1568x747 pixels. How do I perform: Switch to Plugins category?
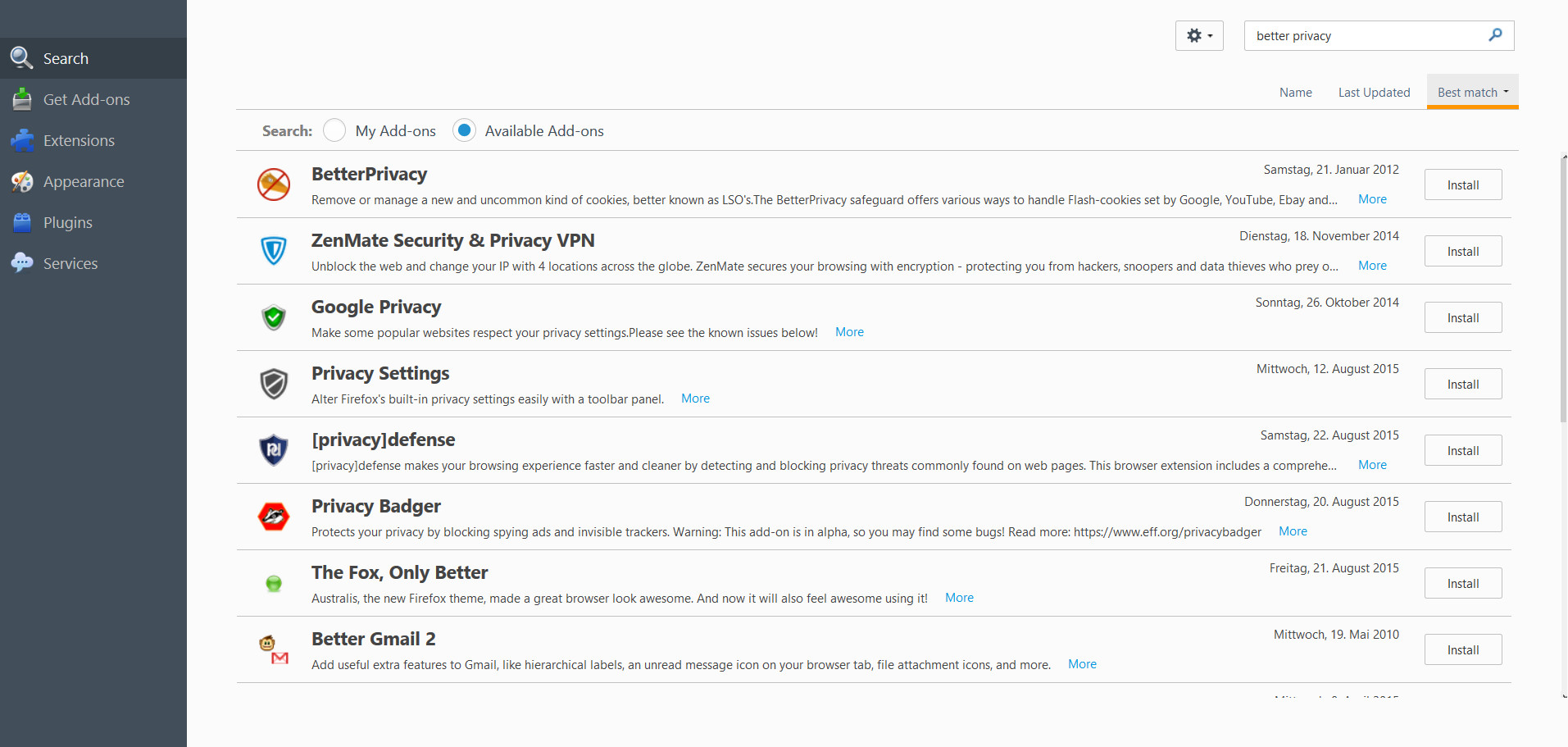click(93, 222)
